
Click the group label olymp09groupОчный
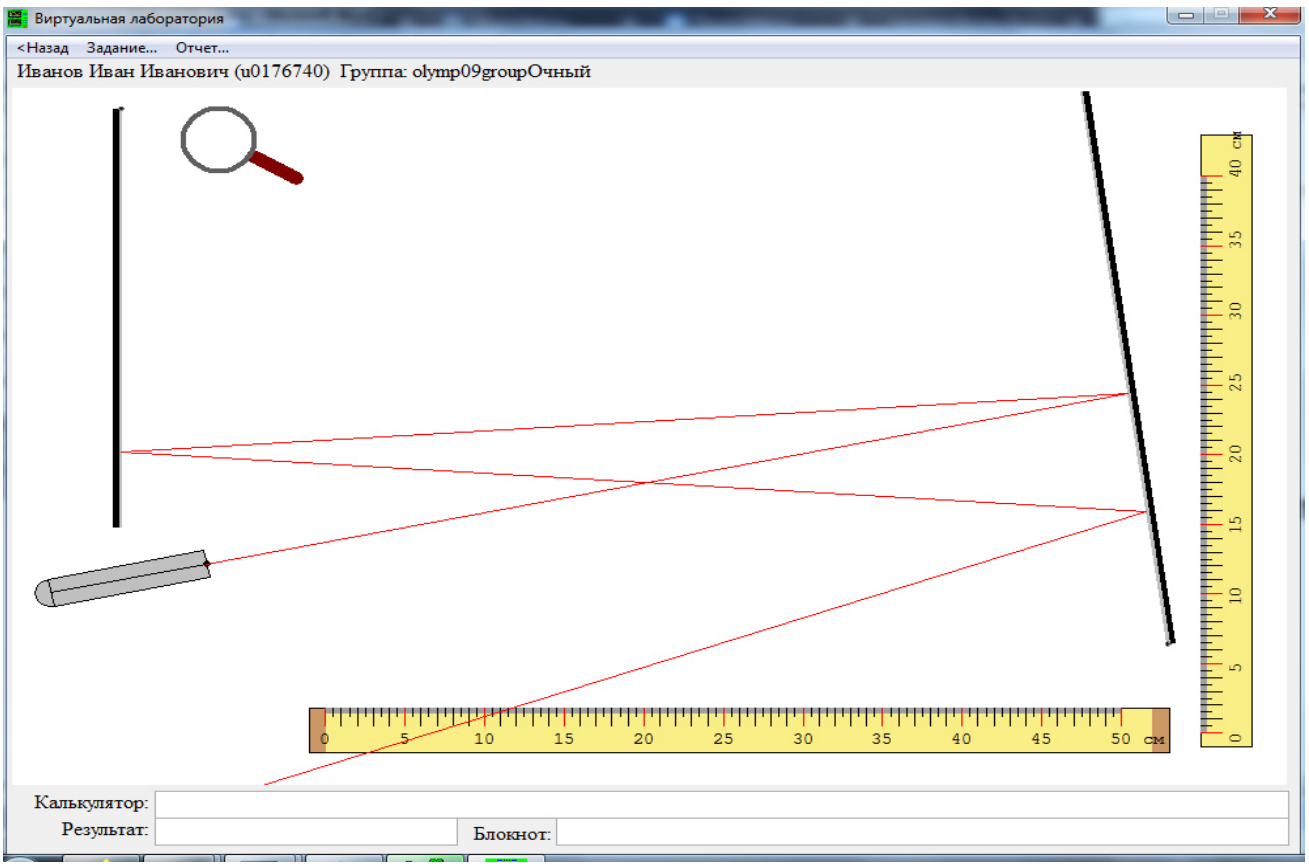tap(502, 72)
